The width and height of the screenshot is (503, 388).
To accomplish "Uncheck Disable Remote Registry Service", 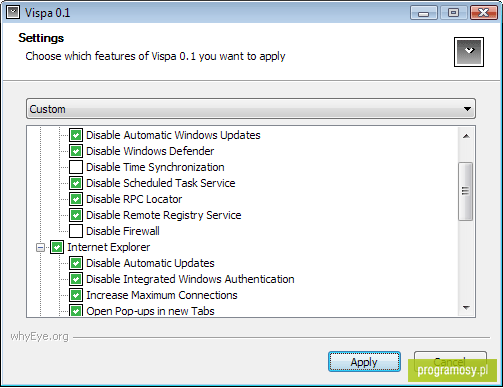I will pos(76,215).
